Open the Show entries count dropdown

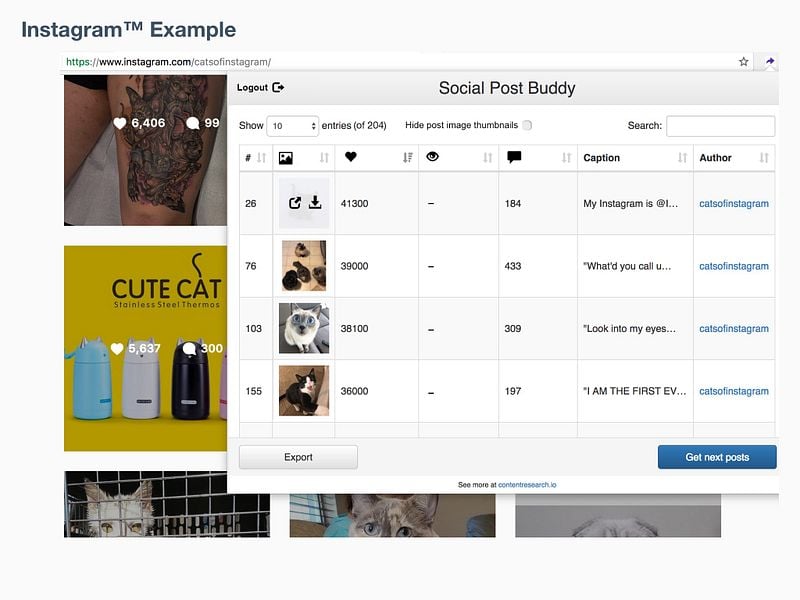292,126
